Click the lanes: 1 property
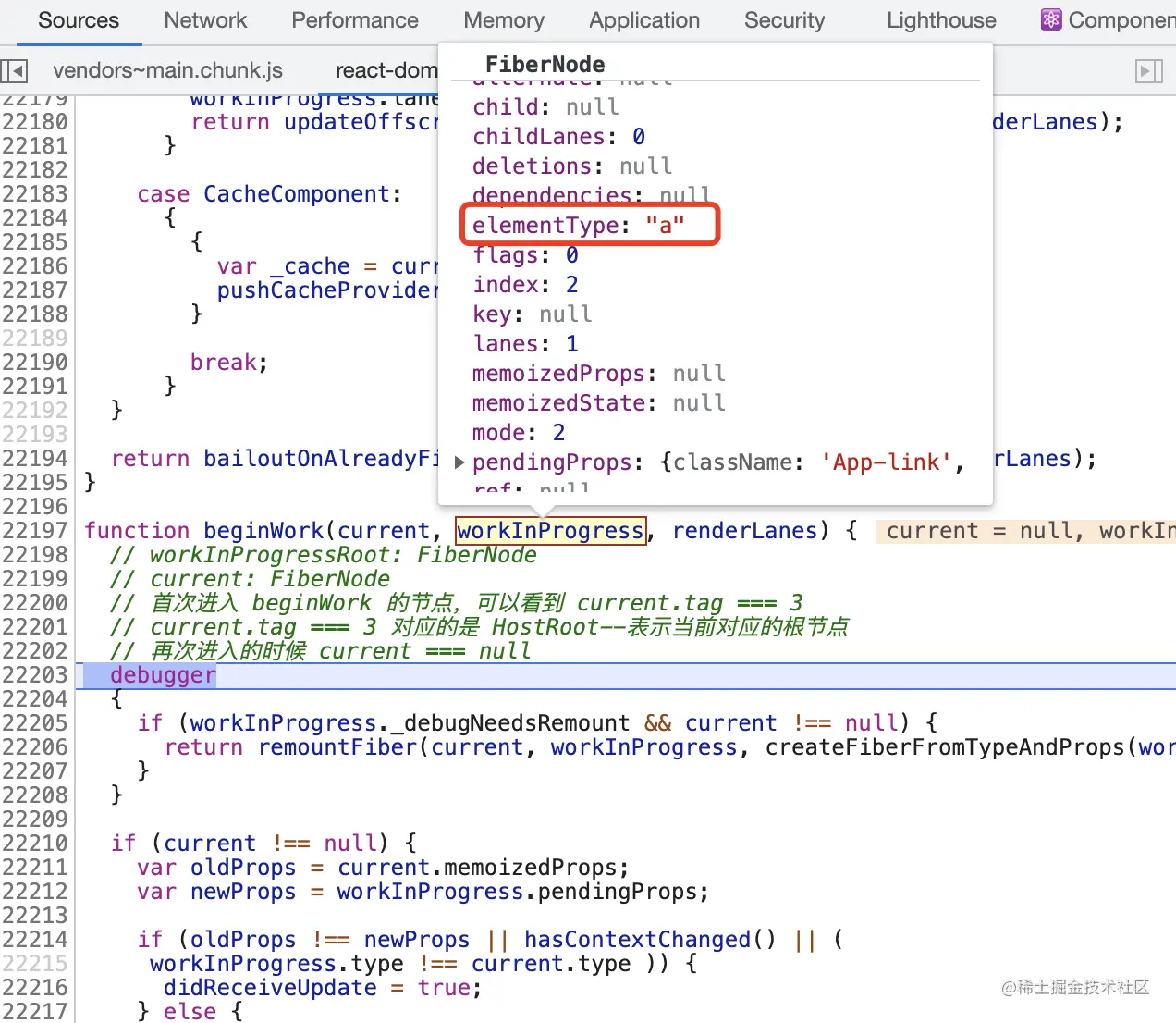 (x=525, y=344)
